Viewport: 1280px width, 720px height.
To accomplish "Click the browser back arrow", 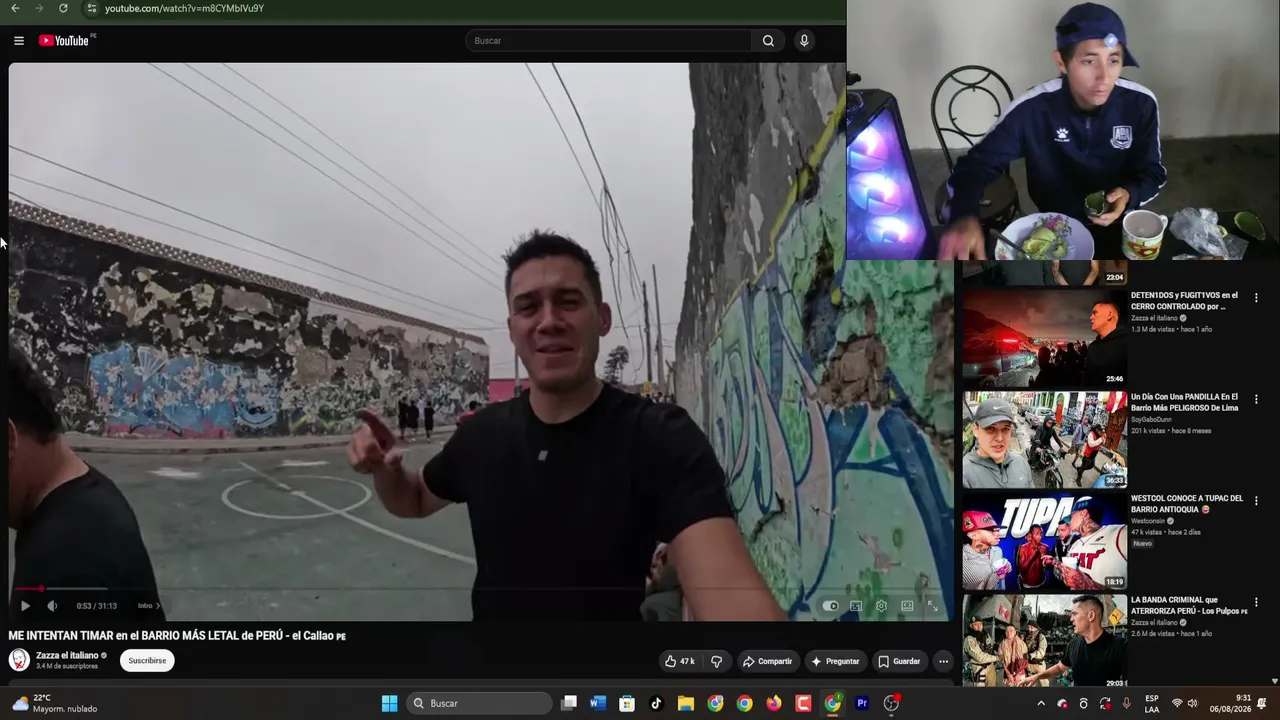I will pyautogui.click(x=15, y=8).
